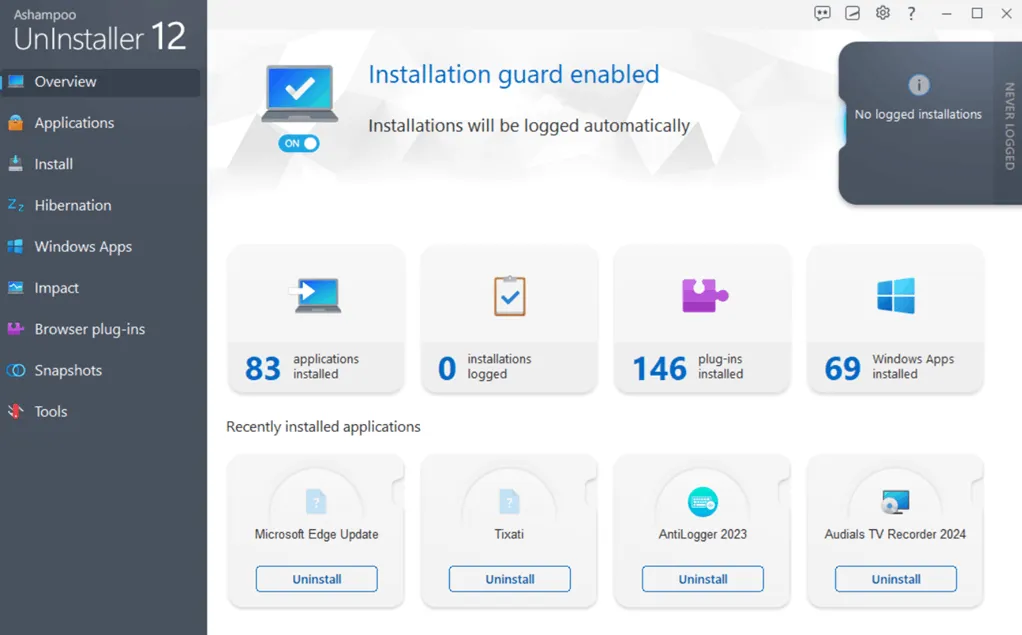Open help with the question mark icon

click(911, 13)
